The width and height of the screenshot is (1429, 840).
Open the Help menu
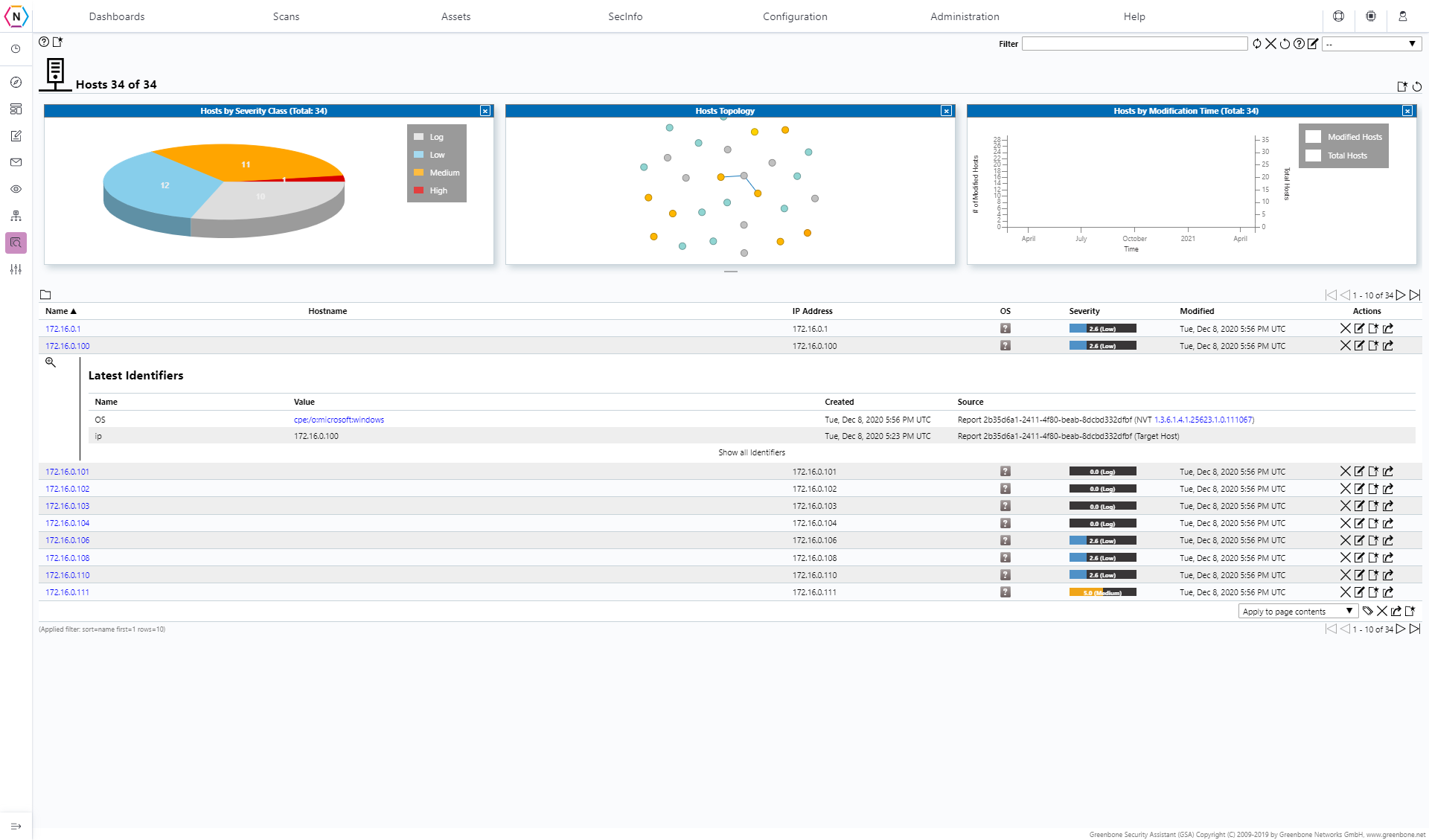pos(1134,16)
